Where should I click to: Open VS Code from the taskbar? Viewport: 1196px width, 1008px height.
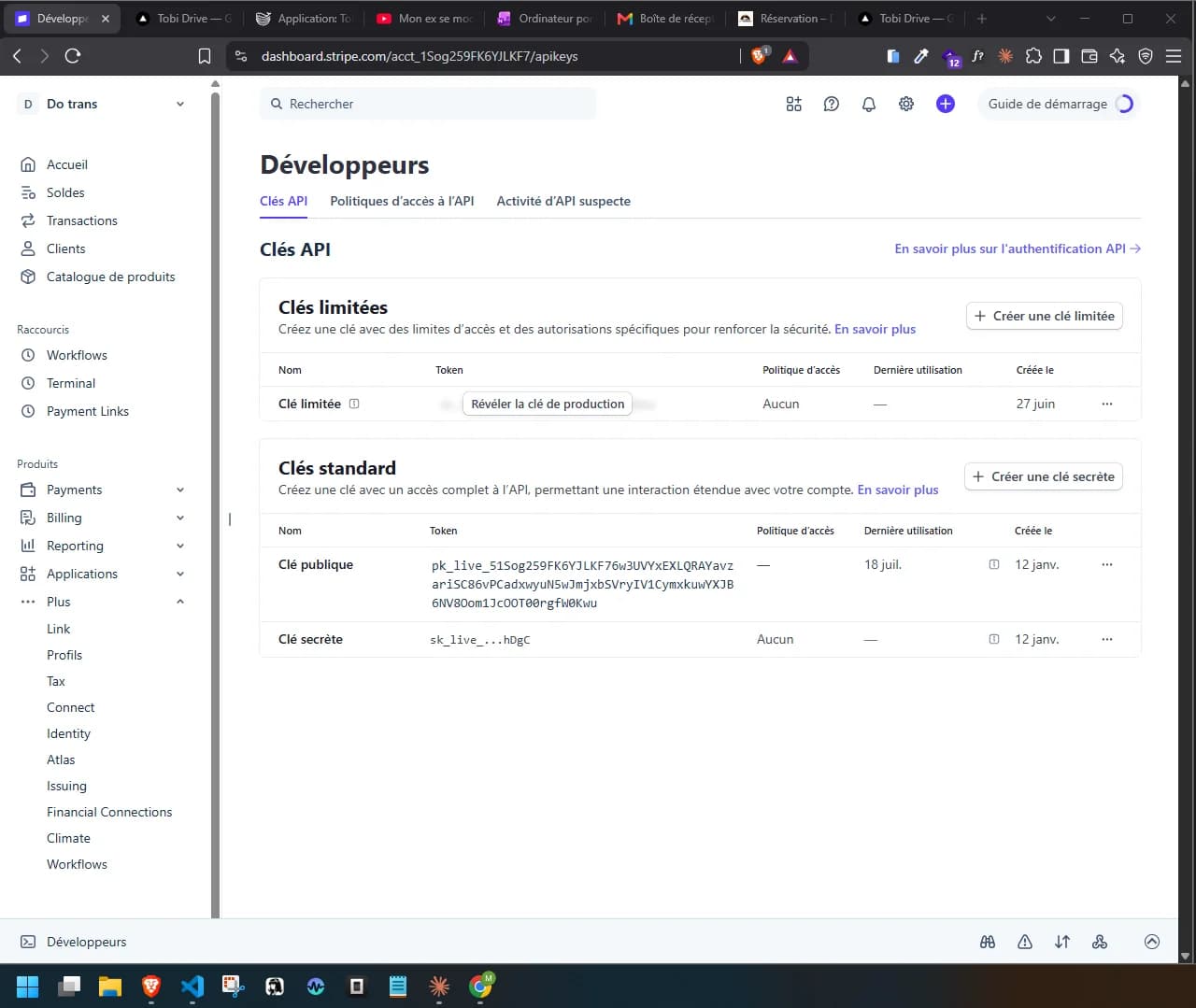(x=192, y=986)
